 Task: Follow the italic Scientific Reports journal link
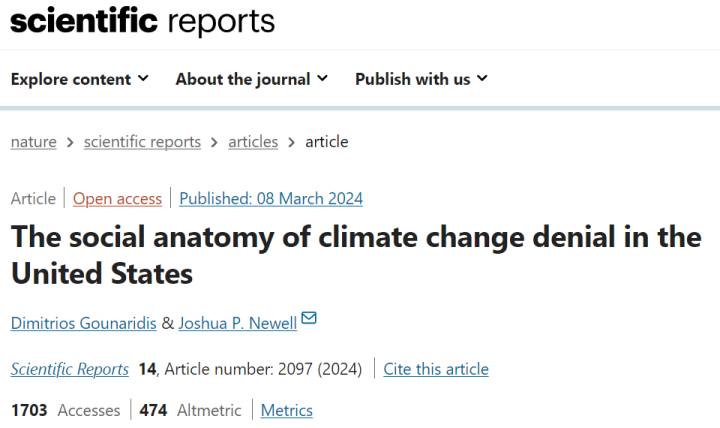(x=70, y=369)
